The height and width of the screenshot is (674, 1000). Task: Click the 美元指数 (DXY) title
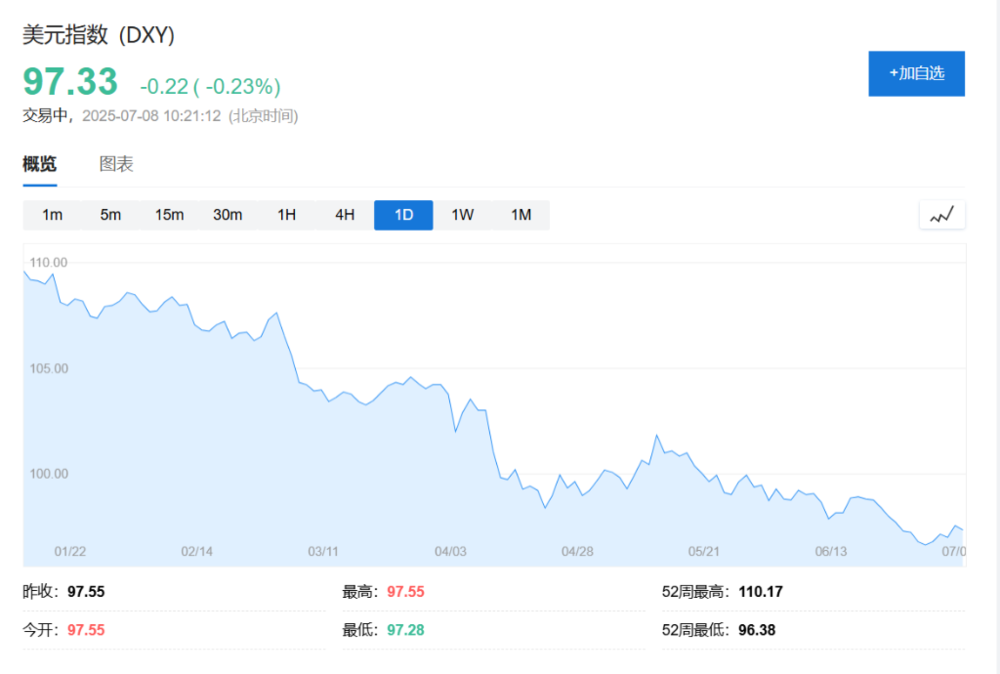click(x=99, y=35)
